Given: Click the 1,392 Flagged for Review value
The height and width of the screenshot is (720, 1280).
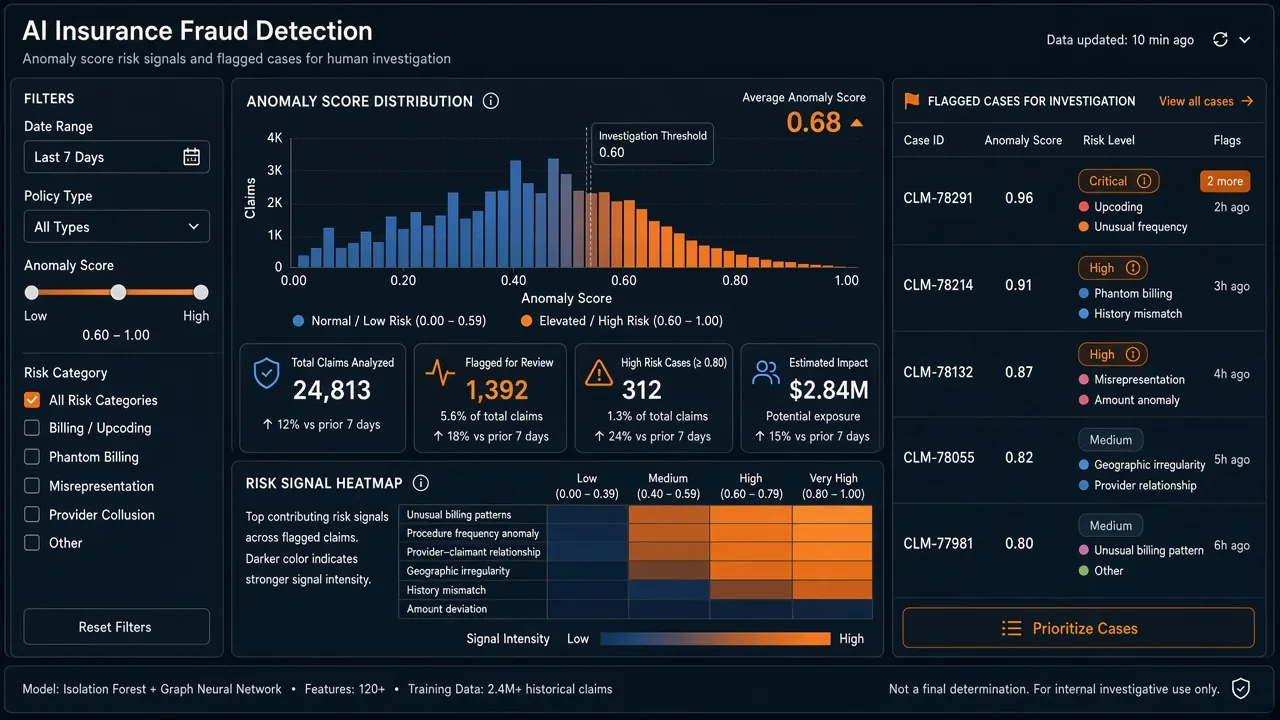Looking at the screenshot, I should pyautogui.click(x=496, y=390).
